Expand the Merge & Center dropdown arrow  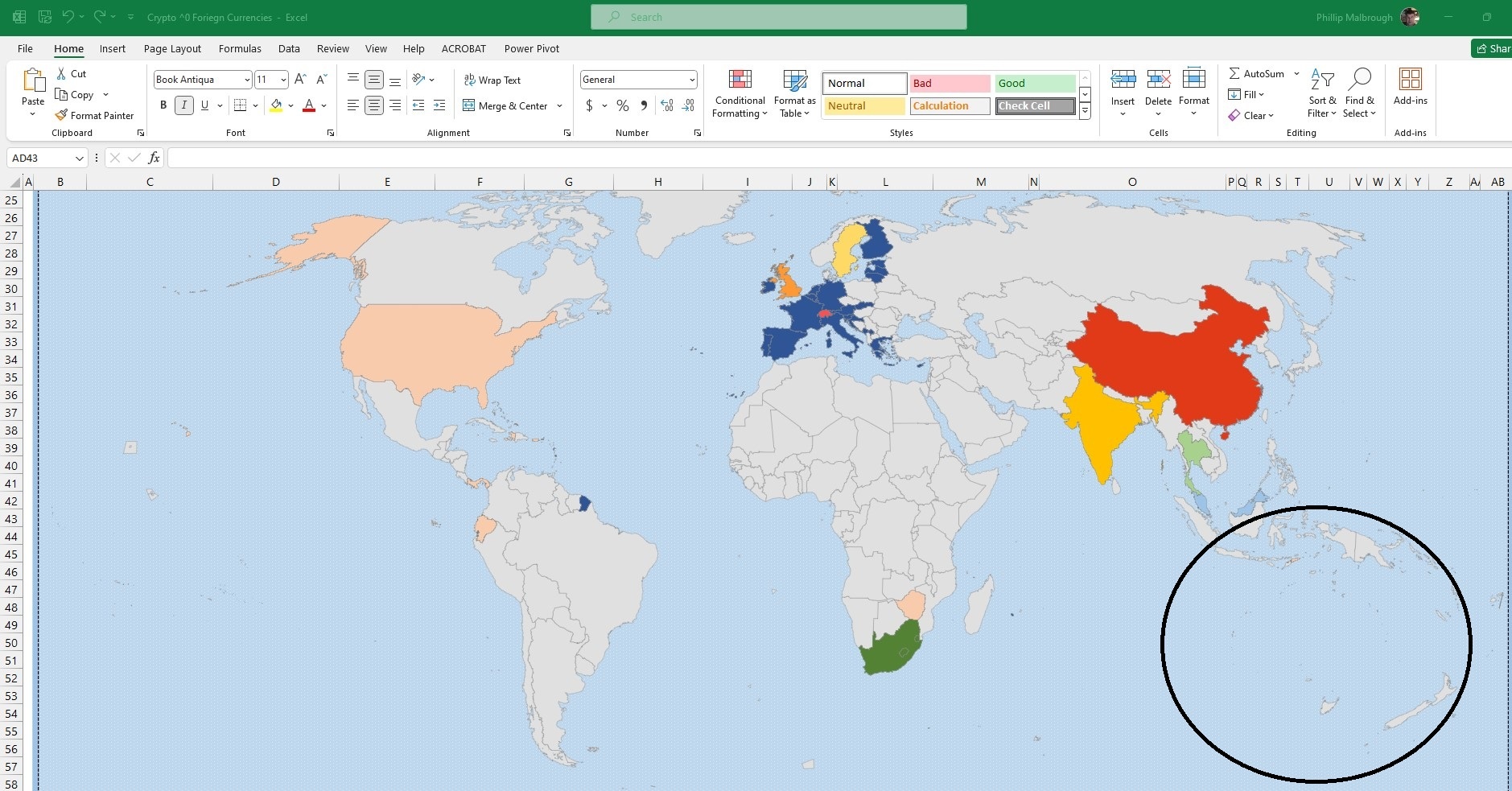pos(559,105)
